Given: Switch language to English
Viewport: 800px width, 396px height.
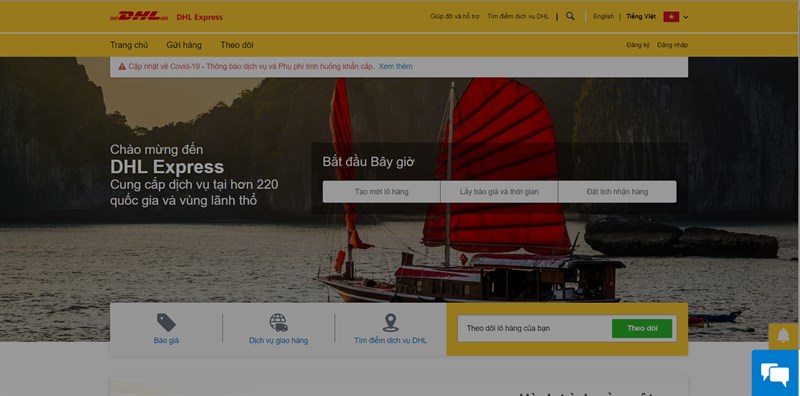Looking at the screenshot, I should [604, 16].
